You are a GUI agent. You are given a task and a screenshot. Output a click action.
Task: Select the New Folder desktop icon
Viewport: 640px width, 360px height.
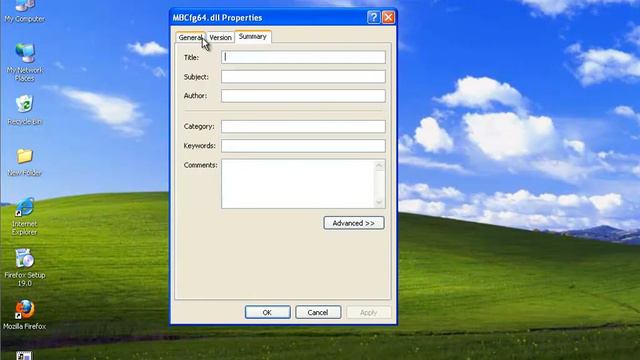pos(24,162)
